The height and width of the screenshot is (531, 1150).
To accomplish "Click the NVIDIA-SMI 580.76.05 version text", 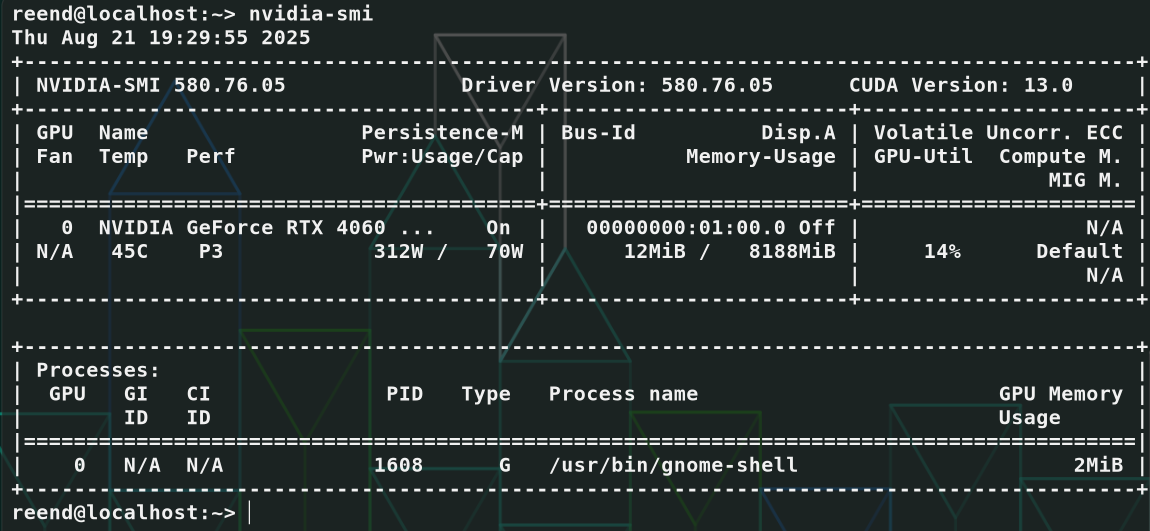I will click(161, 85).
